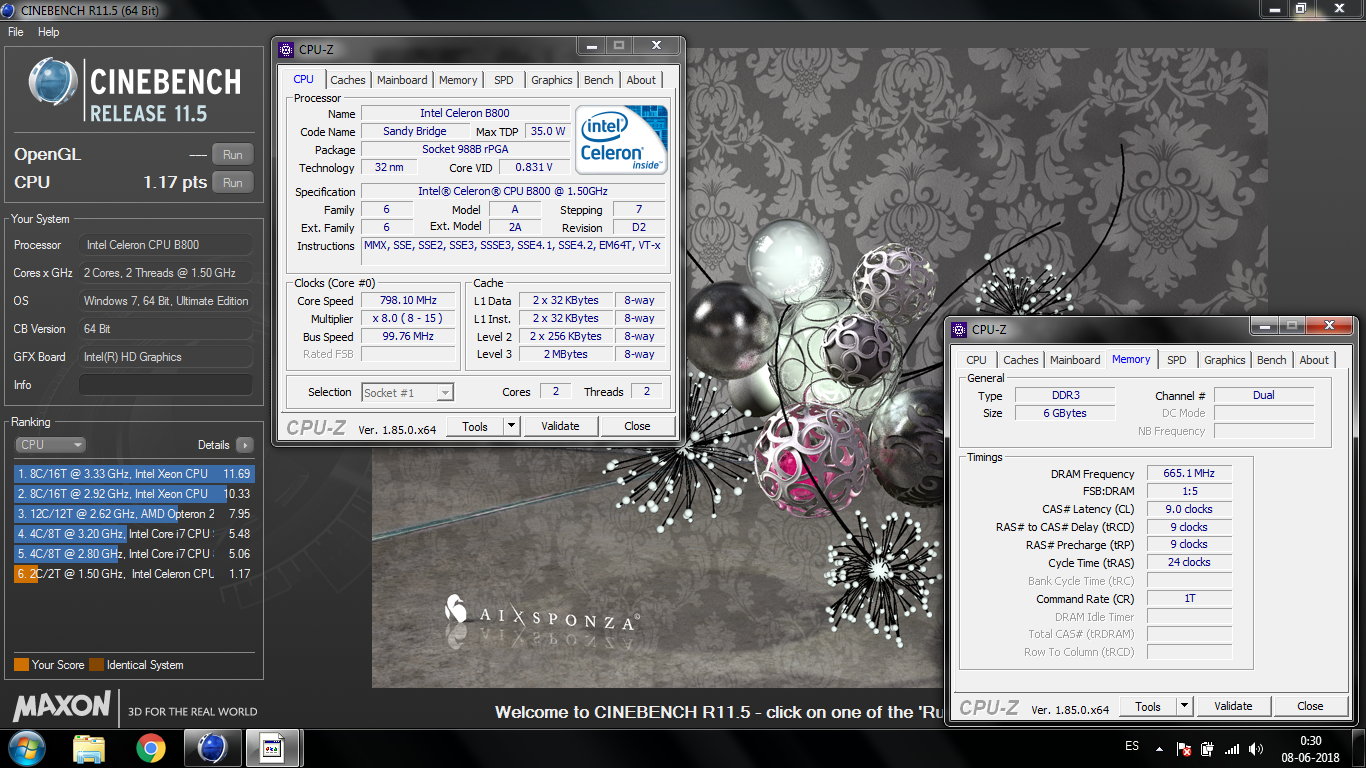The height and width of the screenshot is (768, 1366).
Task: Click the empty Info field in Cinebench
Action: coord(166,385)
